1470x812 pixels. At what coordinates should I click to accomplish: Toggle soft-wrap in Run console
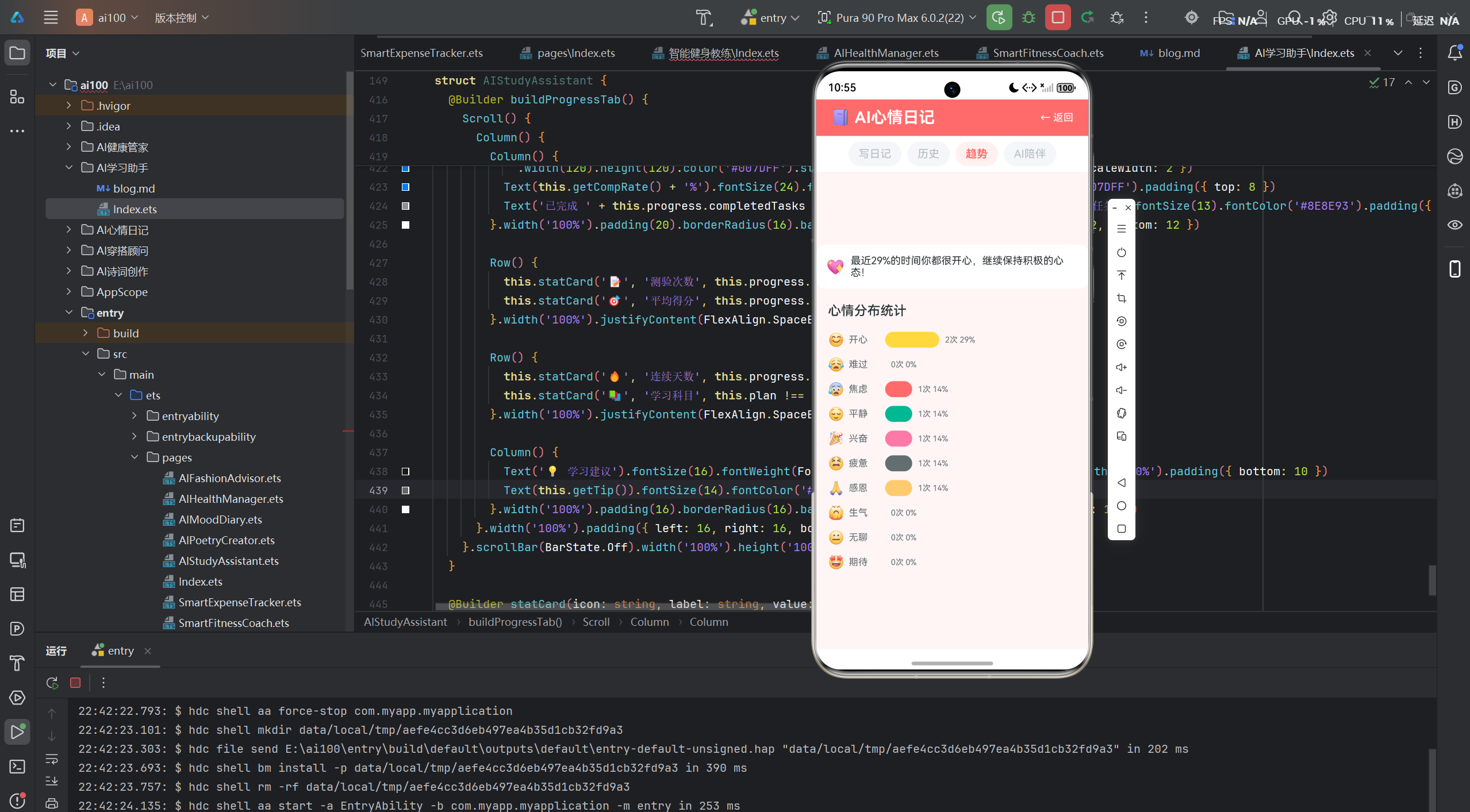52,759
